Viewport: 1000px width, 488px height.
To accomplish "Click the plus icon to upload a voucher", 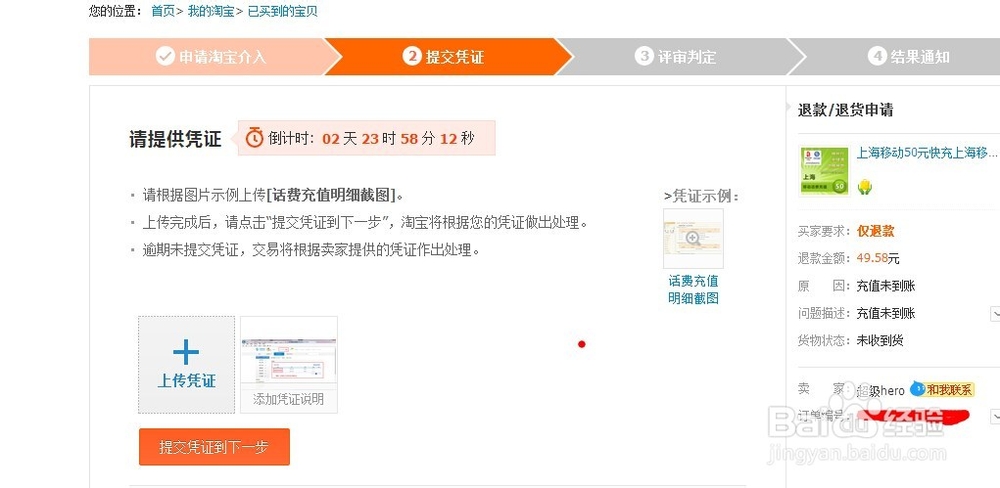I will coord(186,351).
